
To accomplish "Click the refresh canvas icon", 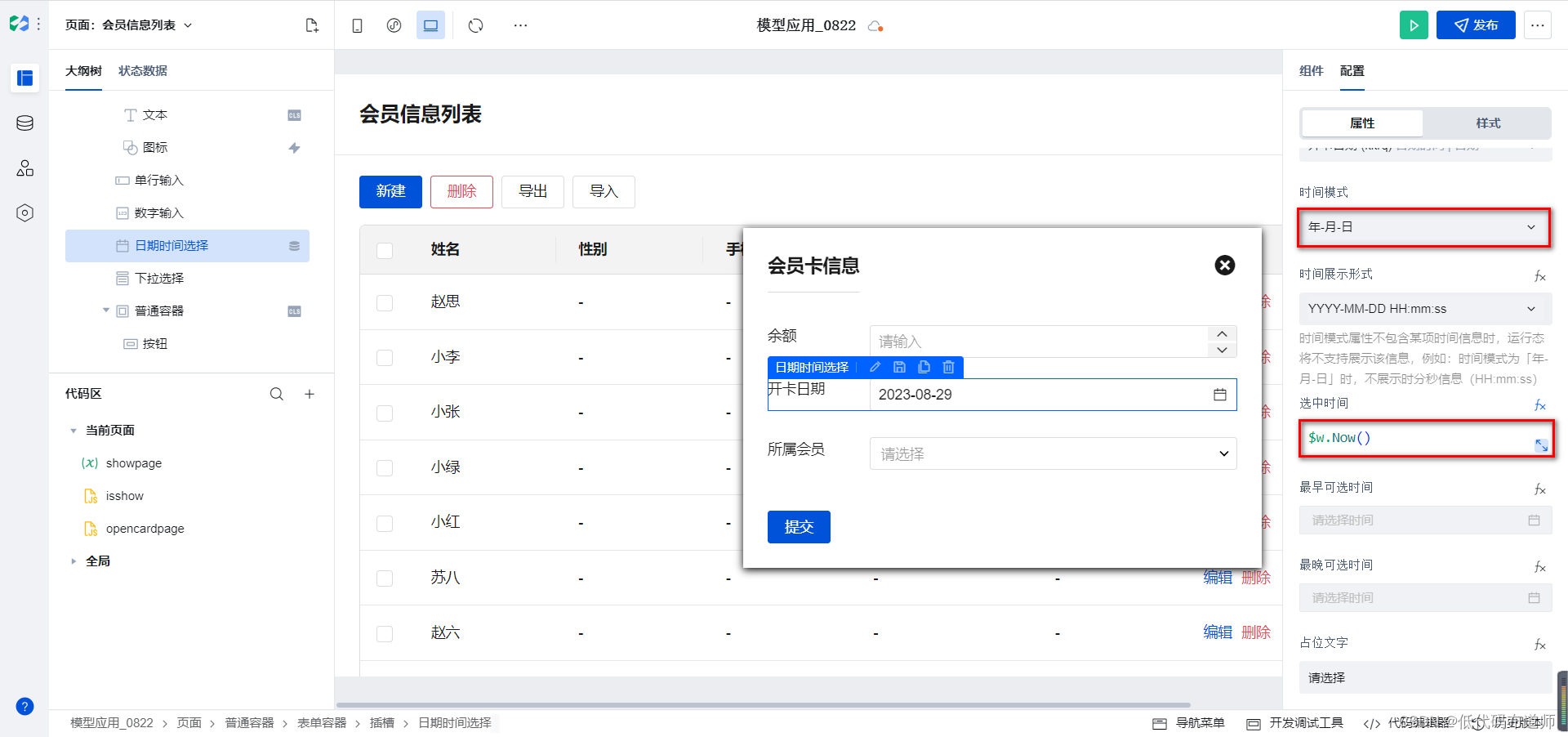I will coord(475,25).
